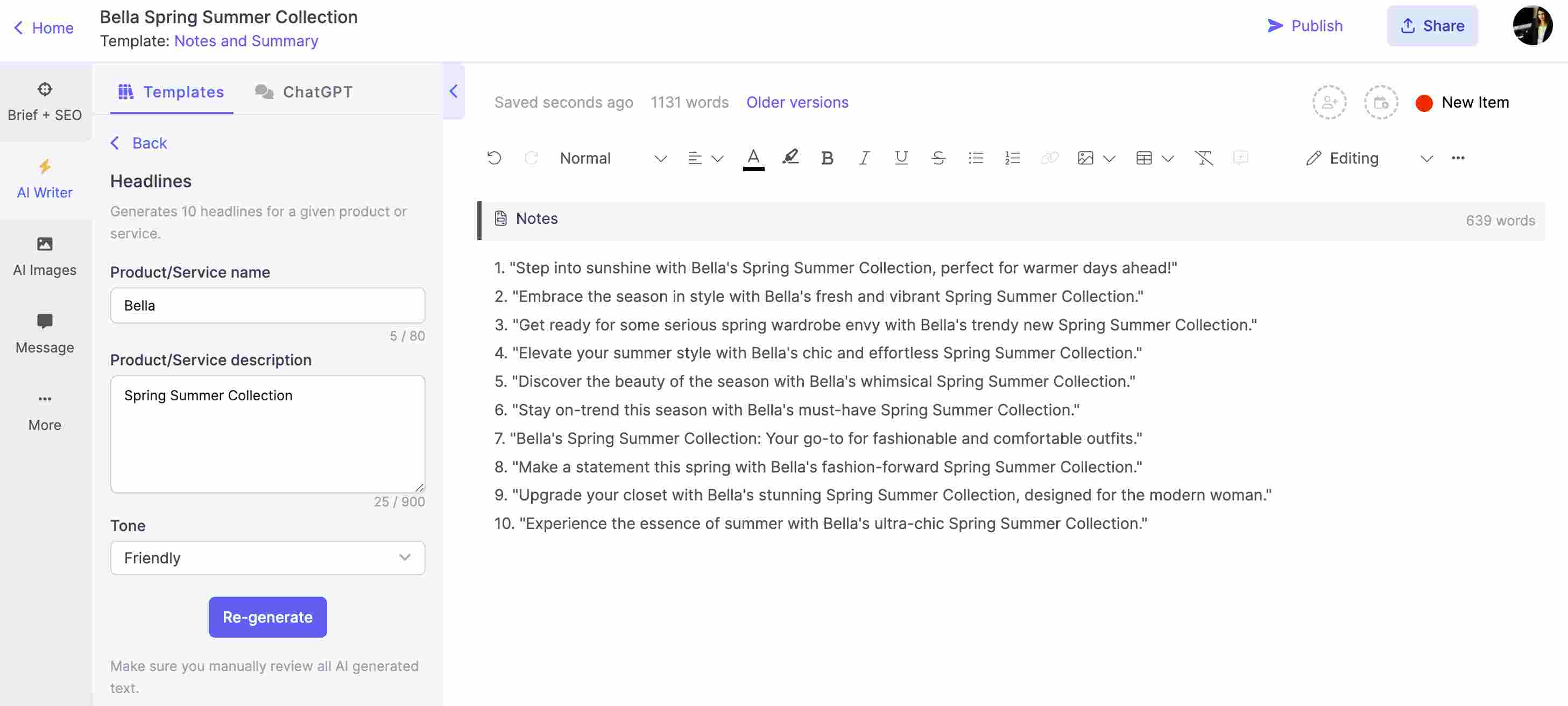
Task: Expand the Friendly tone dropdown
Action: [405, 558]
